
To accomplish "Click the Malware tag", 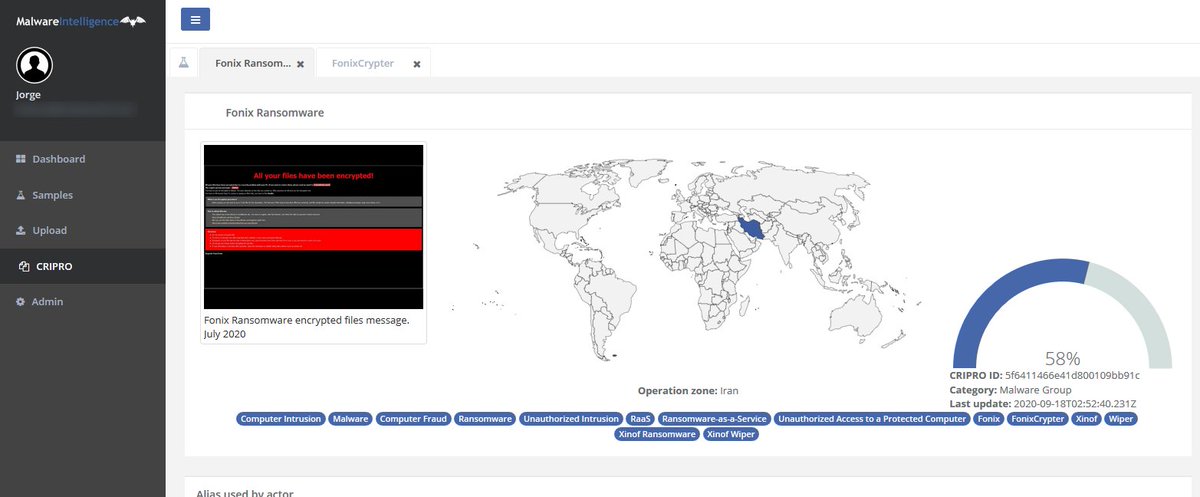I will pyautogui.click(x=350, y=419).
